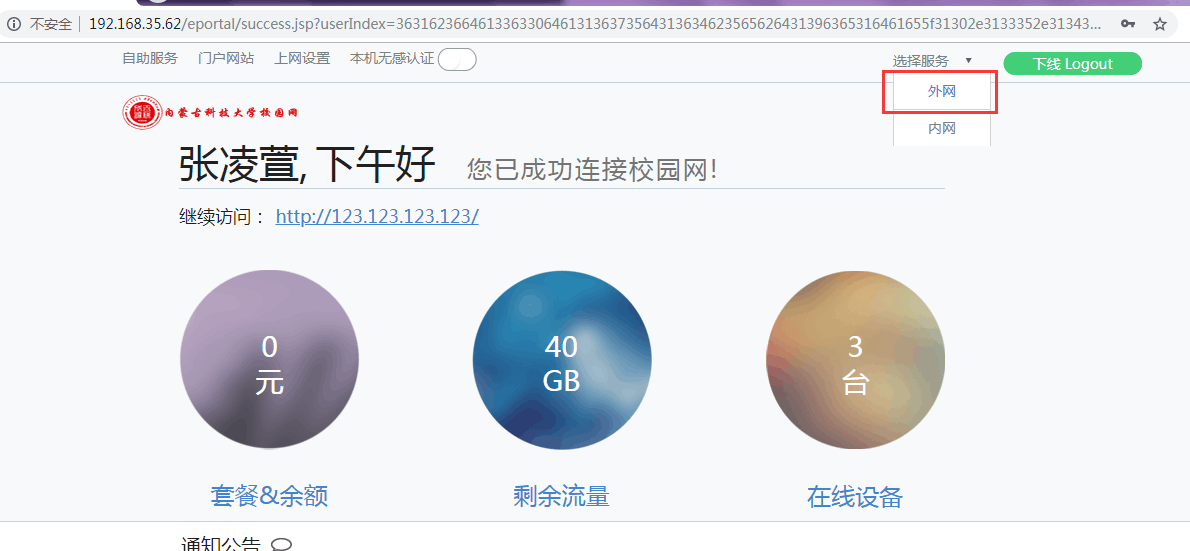Click the university campus network logo
This screenshot has height=551, width=1190.
click(210, 112)
